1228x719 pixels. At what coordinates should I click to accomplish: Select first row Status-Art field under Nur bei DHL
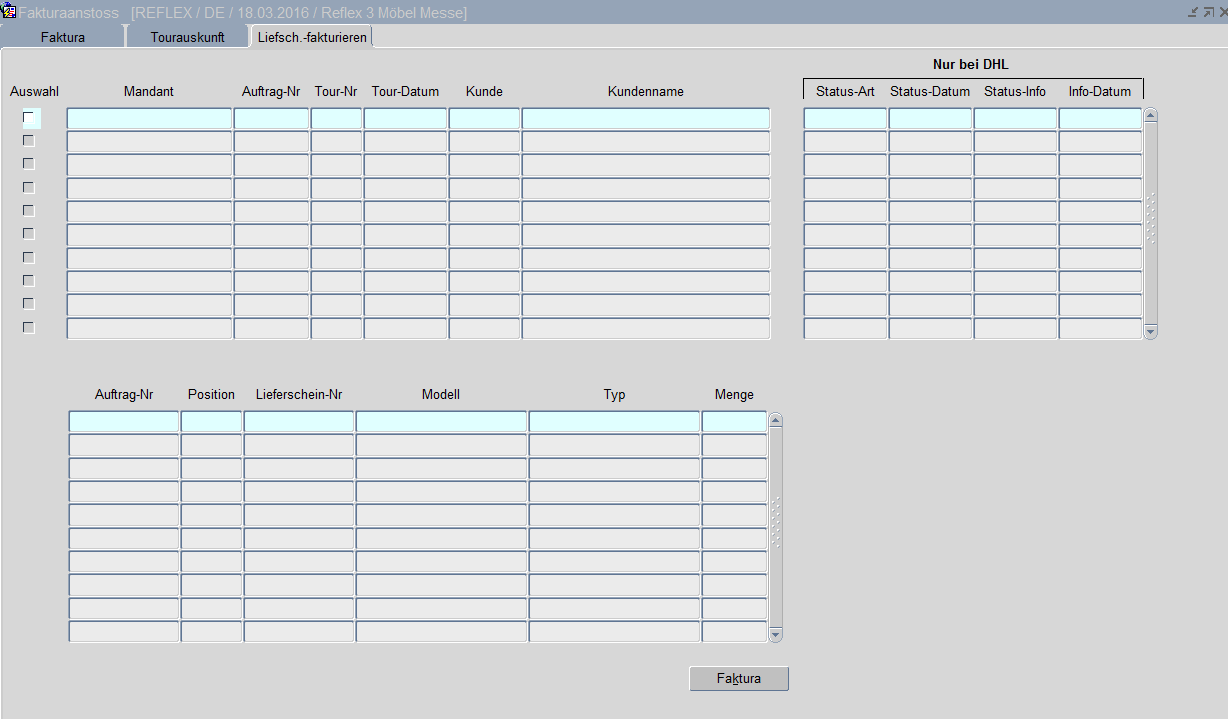845,119
